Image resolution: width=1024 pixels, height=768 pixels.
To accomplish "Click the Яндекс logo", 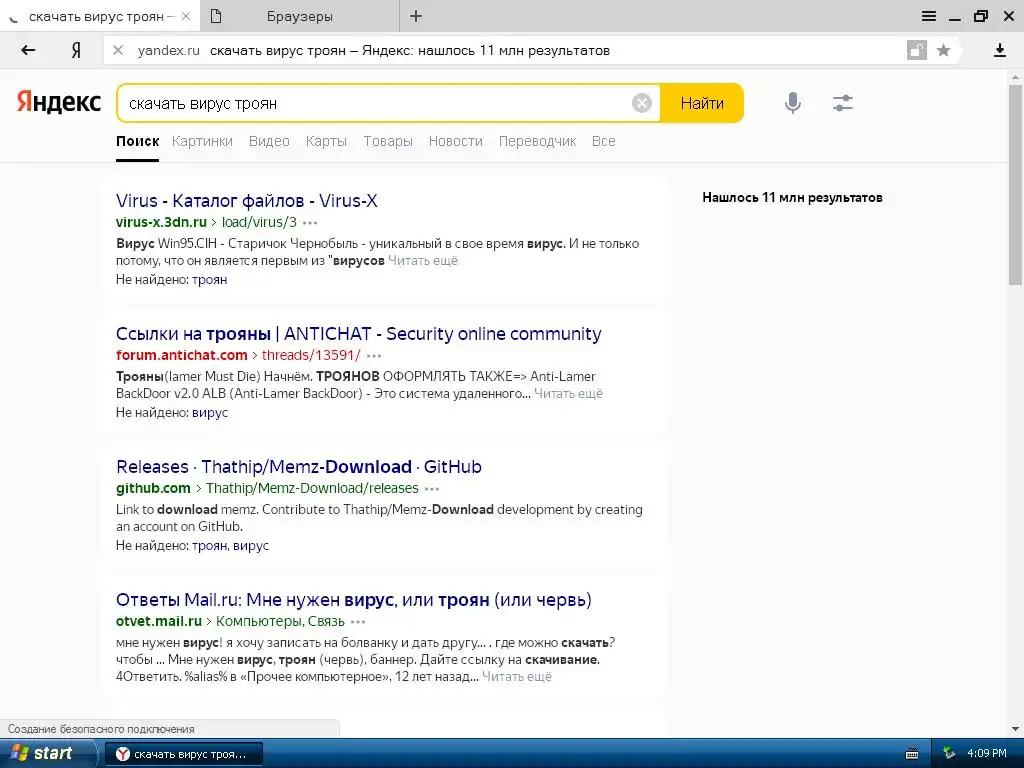I will (59, 103).
